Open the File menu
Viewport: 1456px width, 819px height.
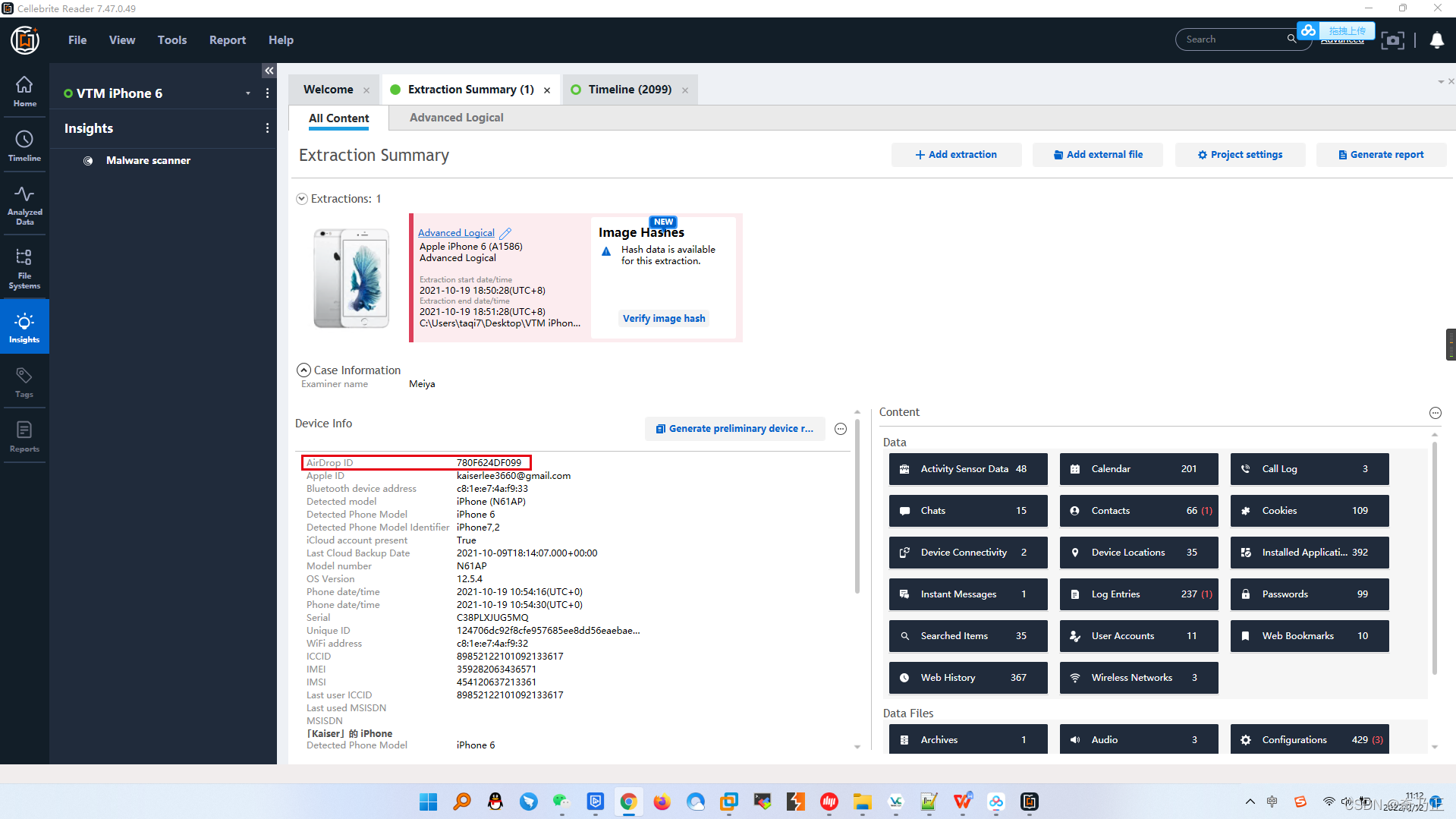[x=77, y=40]
